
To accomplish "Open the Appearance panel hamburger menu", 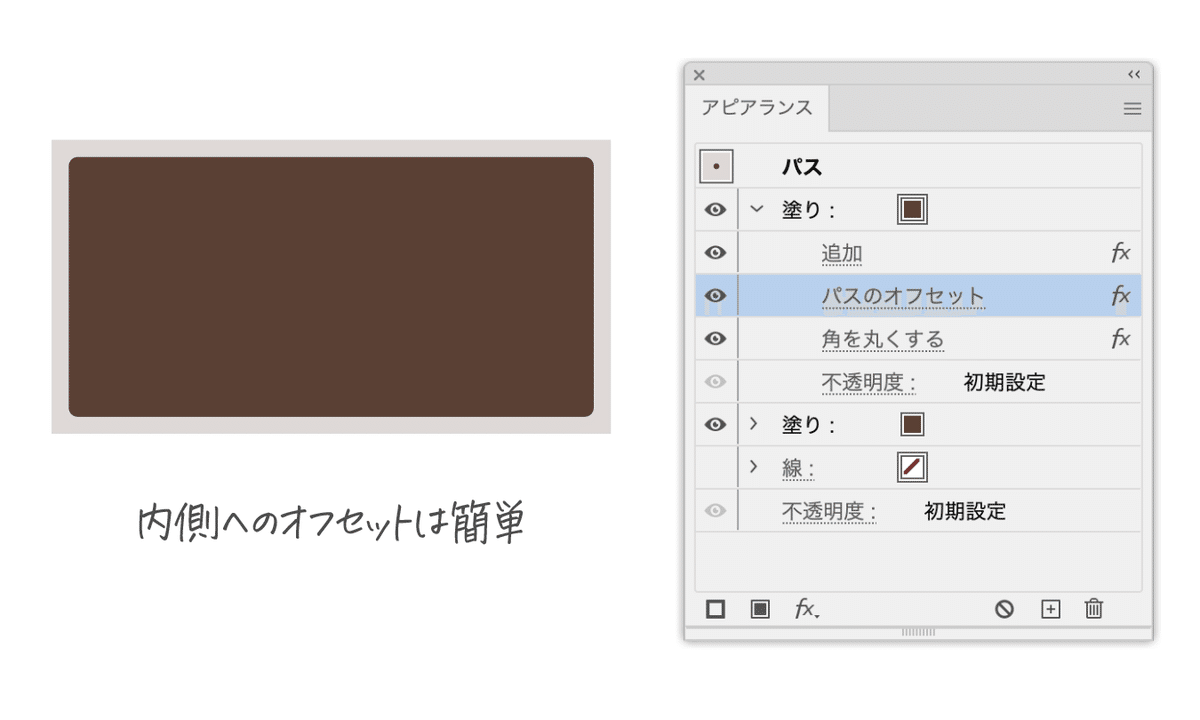I will click(x=1132, y=109).
